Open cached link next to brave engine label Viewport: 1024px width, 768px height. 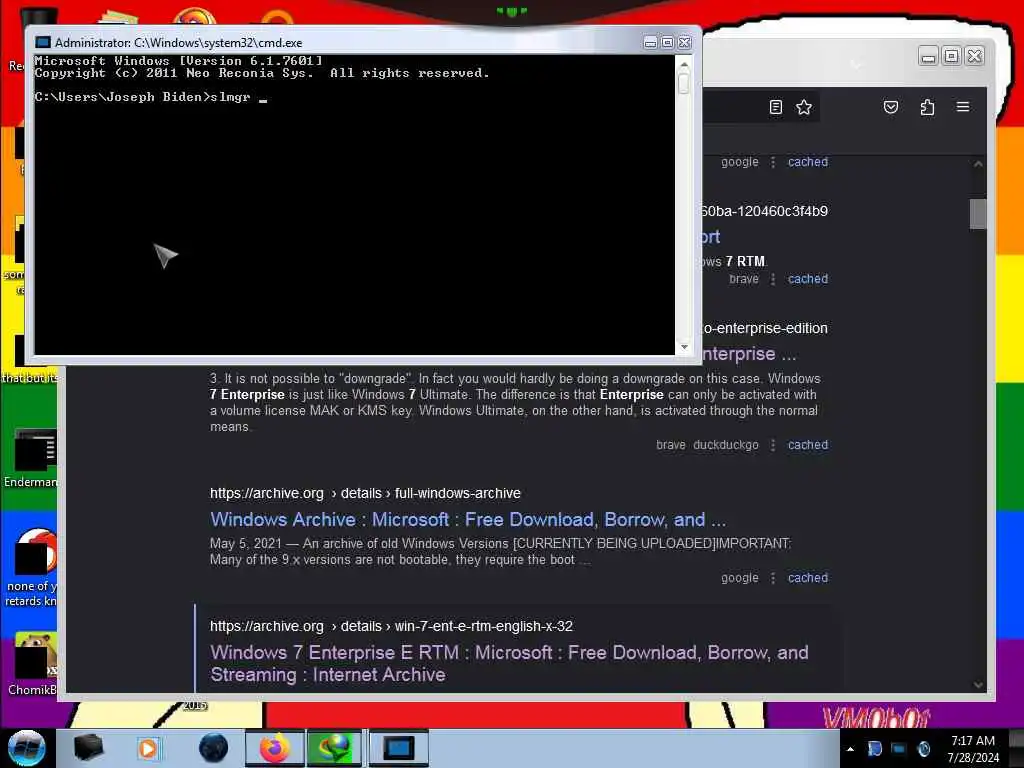808,279
